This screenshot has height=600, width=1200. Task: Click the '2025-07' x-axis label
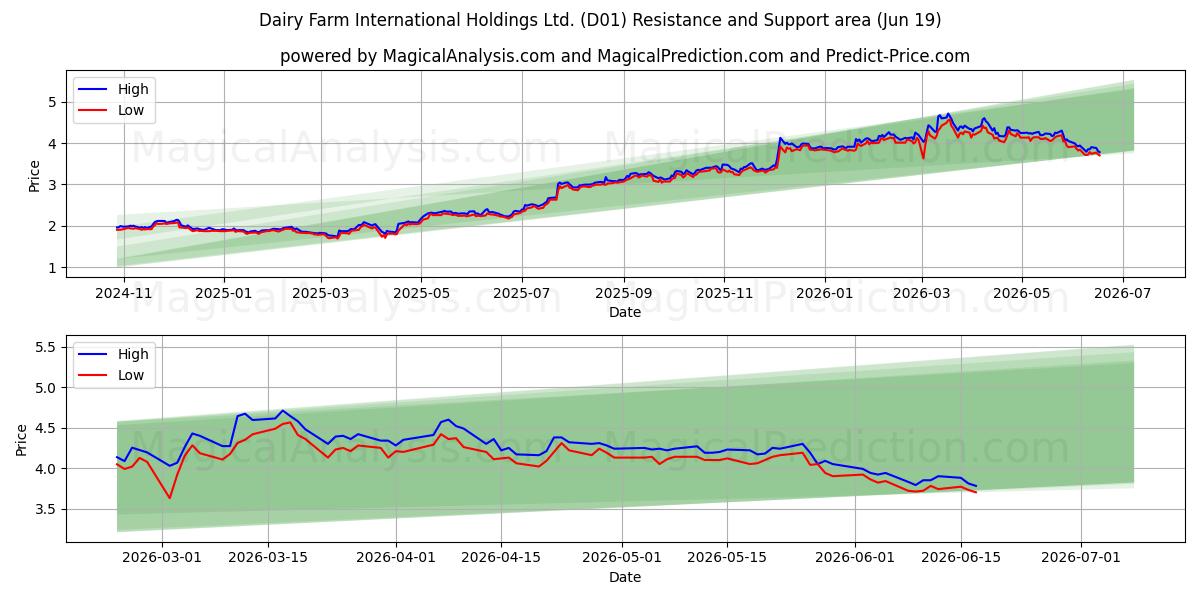pos(521,294)
